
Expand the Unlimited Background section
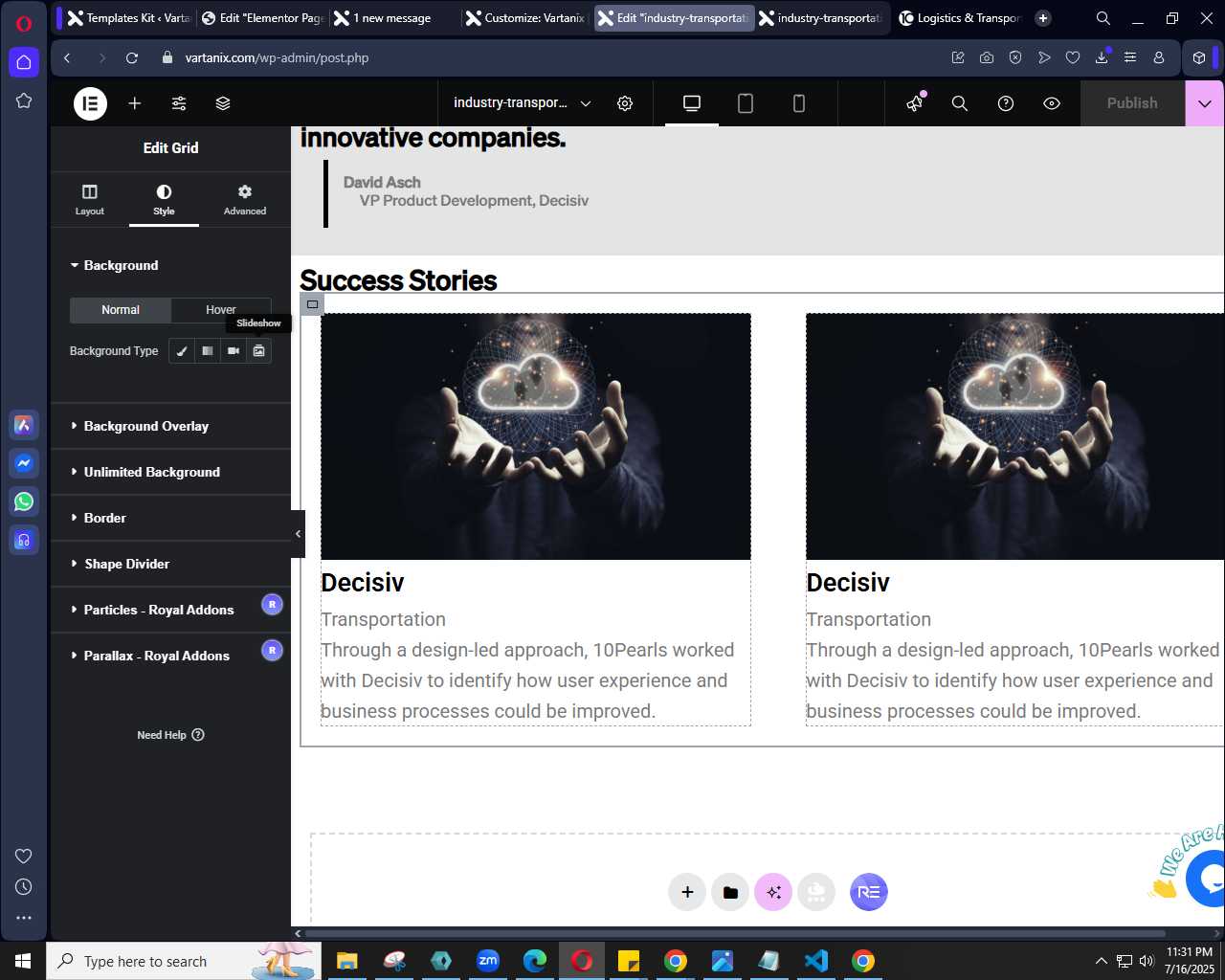(170, 472)
